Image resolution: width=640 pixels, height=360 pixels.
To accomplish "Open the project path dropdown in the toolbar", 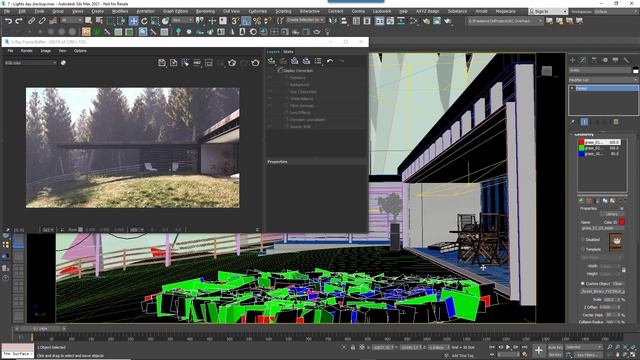I will click(x=505, y=20).
